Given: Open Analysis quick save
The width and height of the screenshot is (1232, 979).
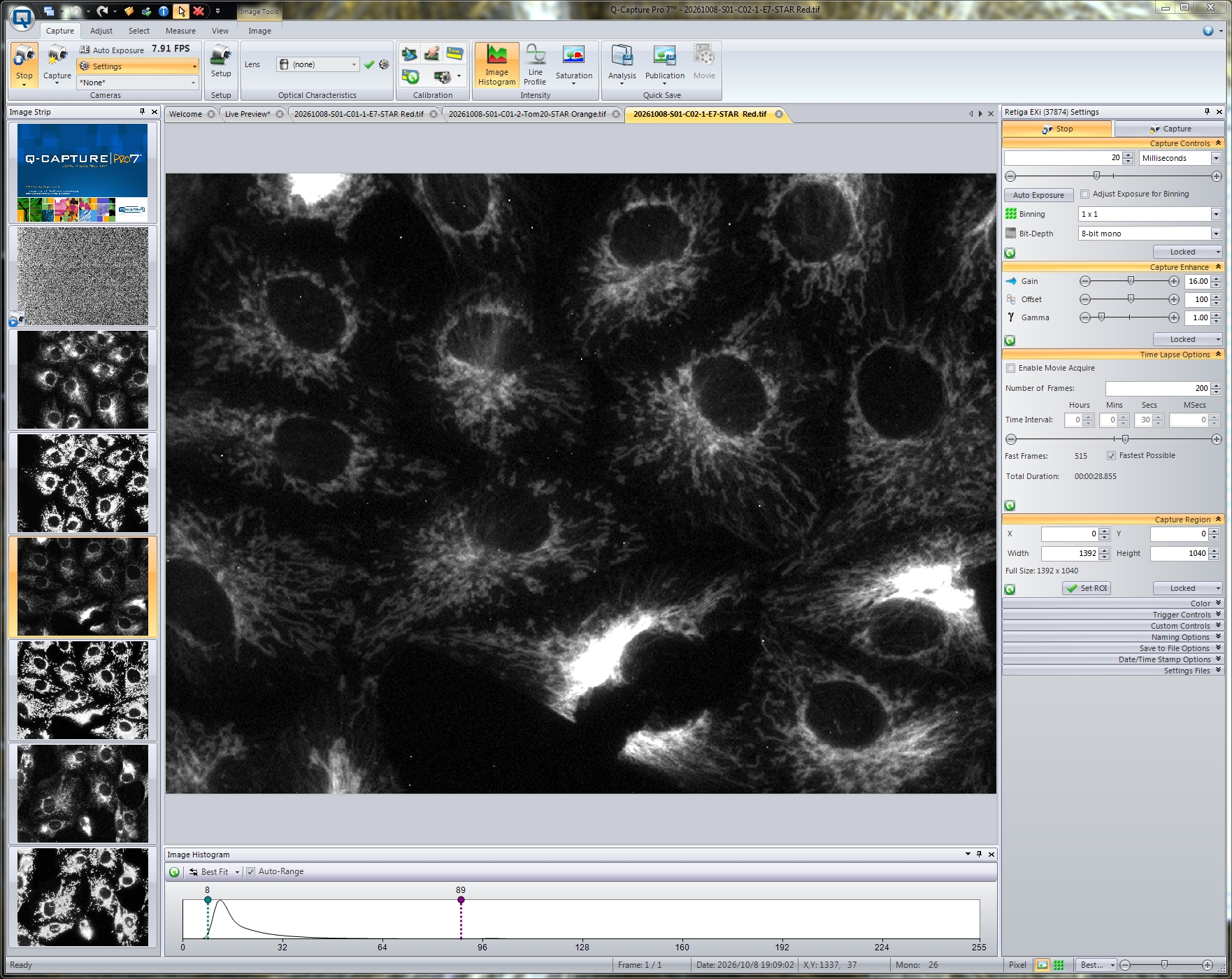Looking at the screenshot, I should point(622,65).
